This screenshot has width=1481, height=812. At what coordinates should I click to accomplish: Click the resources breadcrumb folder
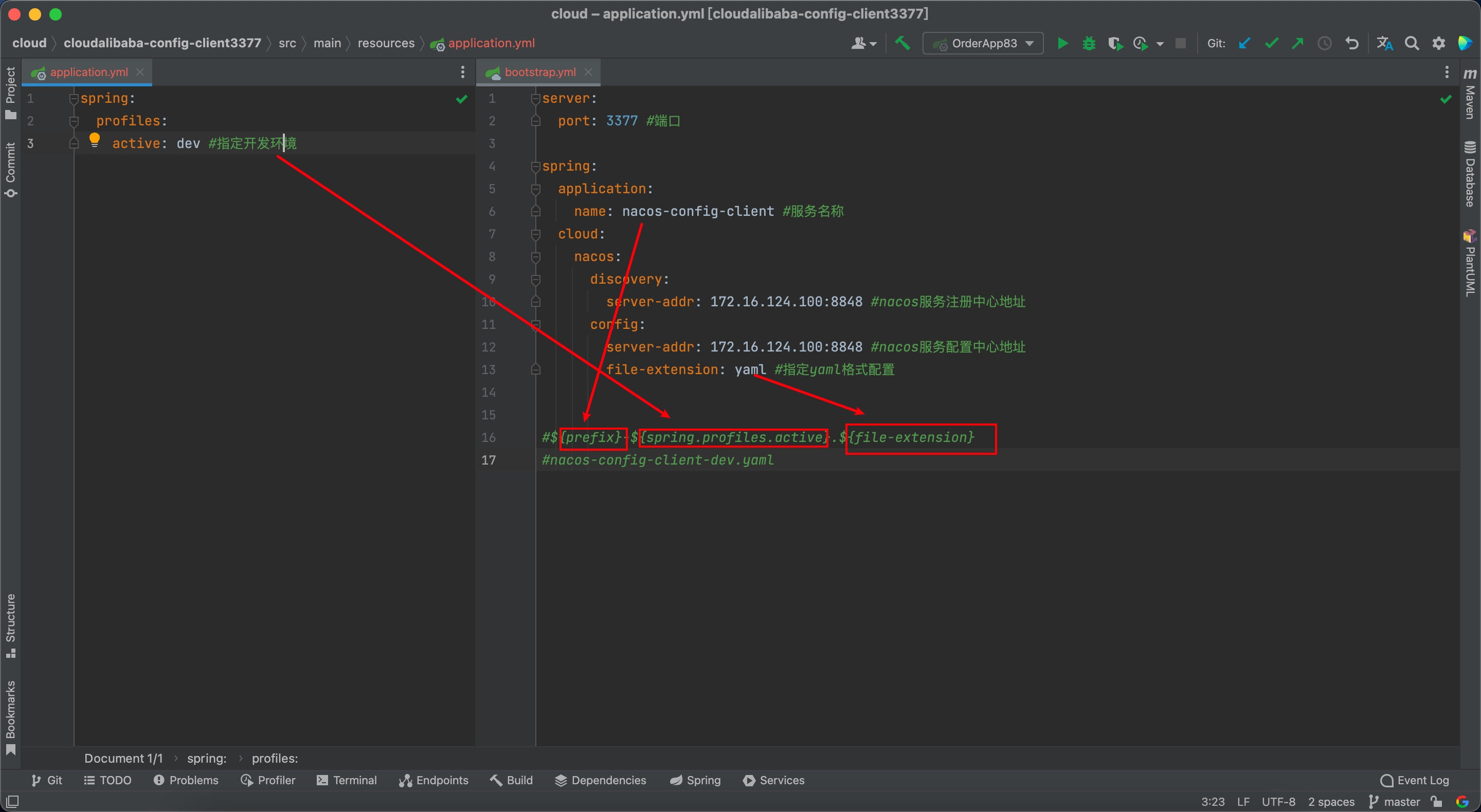point(386,43)
